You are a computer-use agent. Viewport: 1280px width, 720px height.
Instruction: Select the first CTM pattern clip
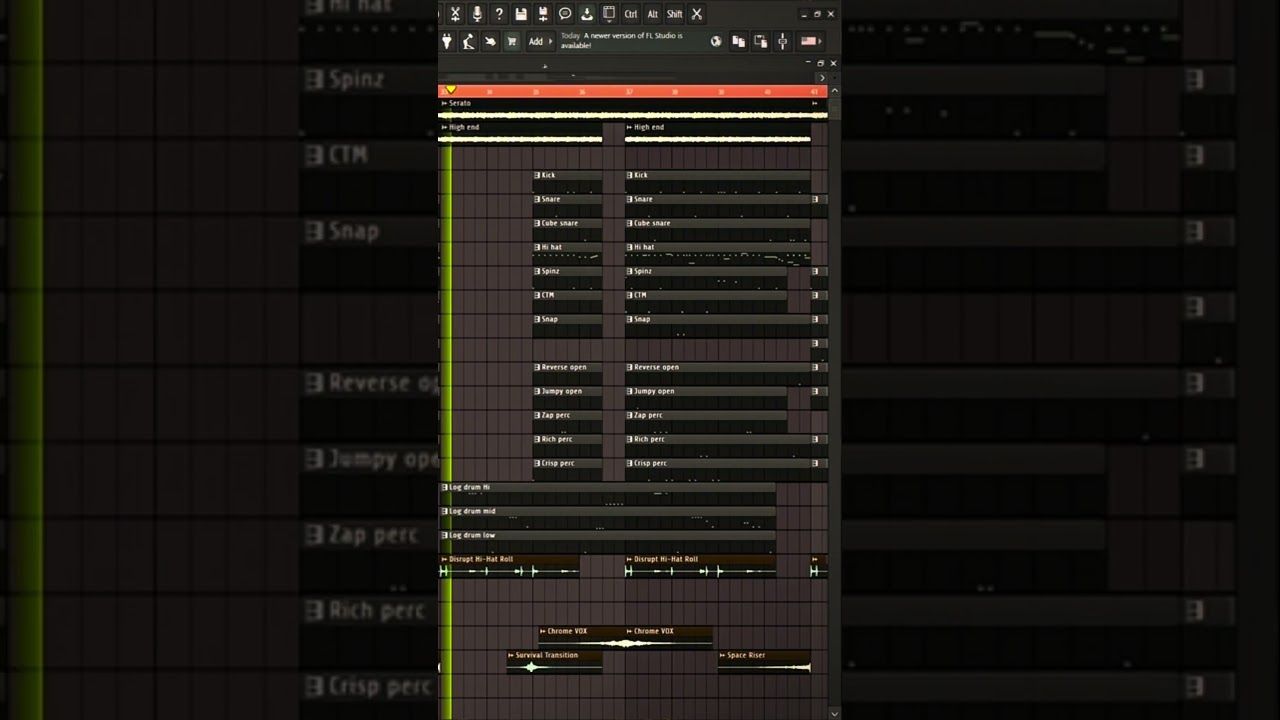click(567, 302)
